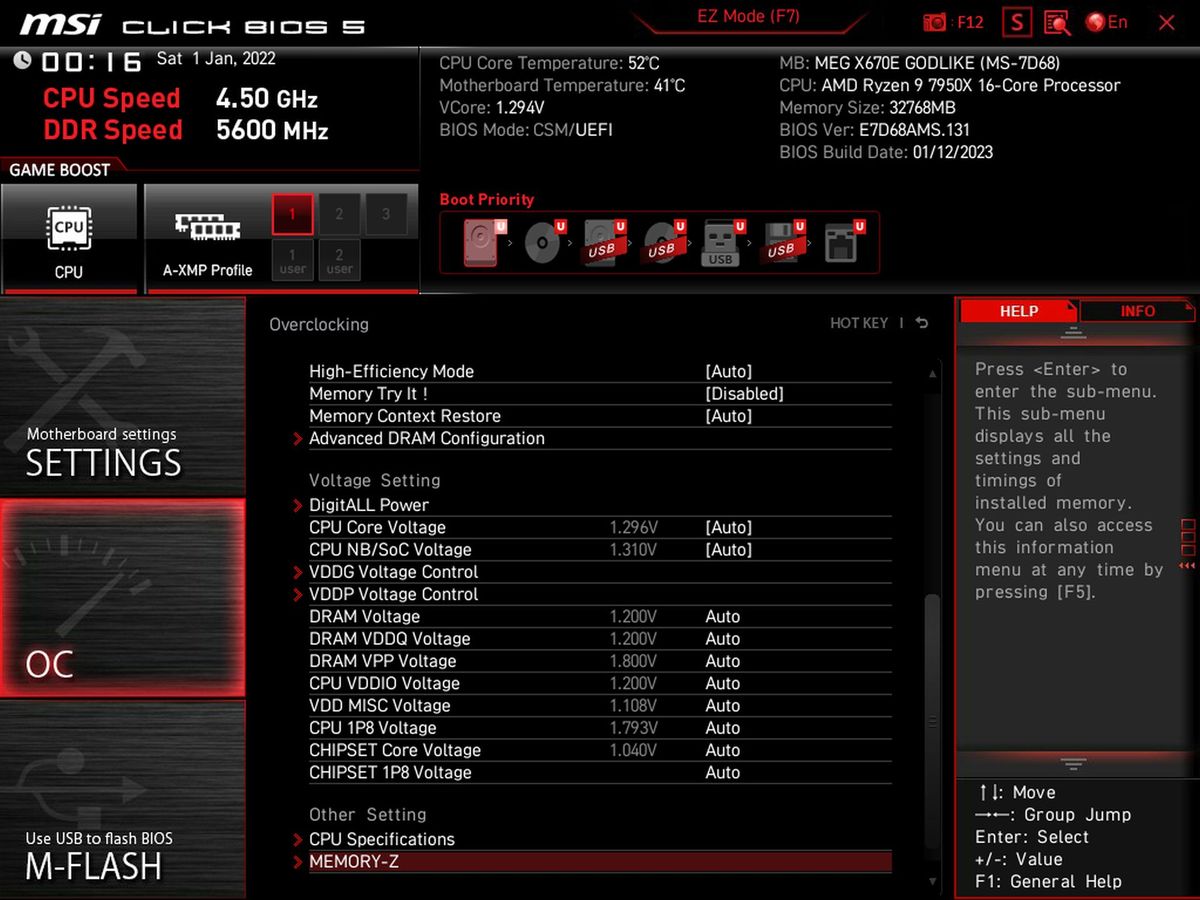
Task: Enable A-XMP profile 2
Action: pyautogui.click(x=339, y=214)
